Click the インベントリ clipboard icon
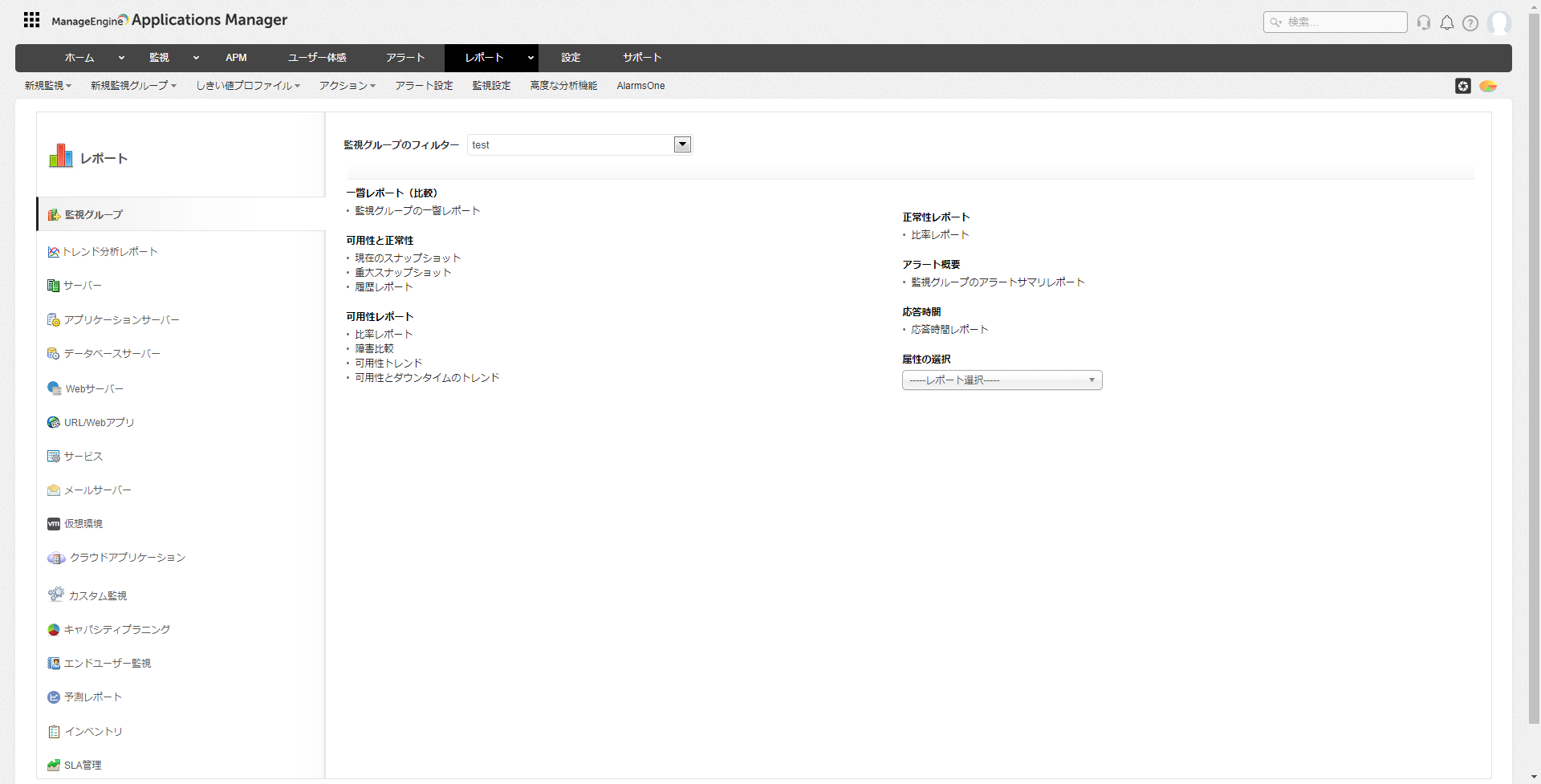The width and height of the screenshot is (1541, 784). 54,732
